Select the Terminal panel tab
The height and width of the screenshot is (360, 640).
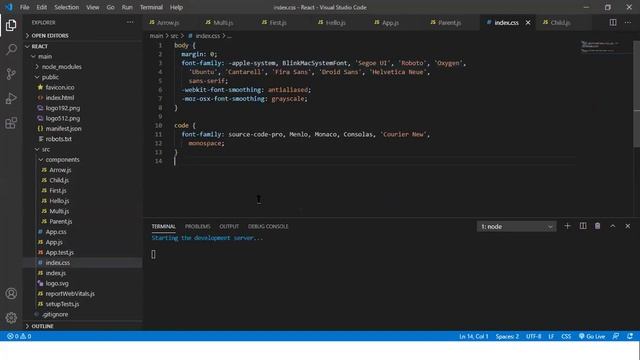tap(163, 226)
